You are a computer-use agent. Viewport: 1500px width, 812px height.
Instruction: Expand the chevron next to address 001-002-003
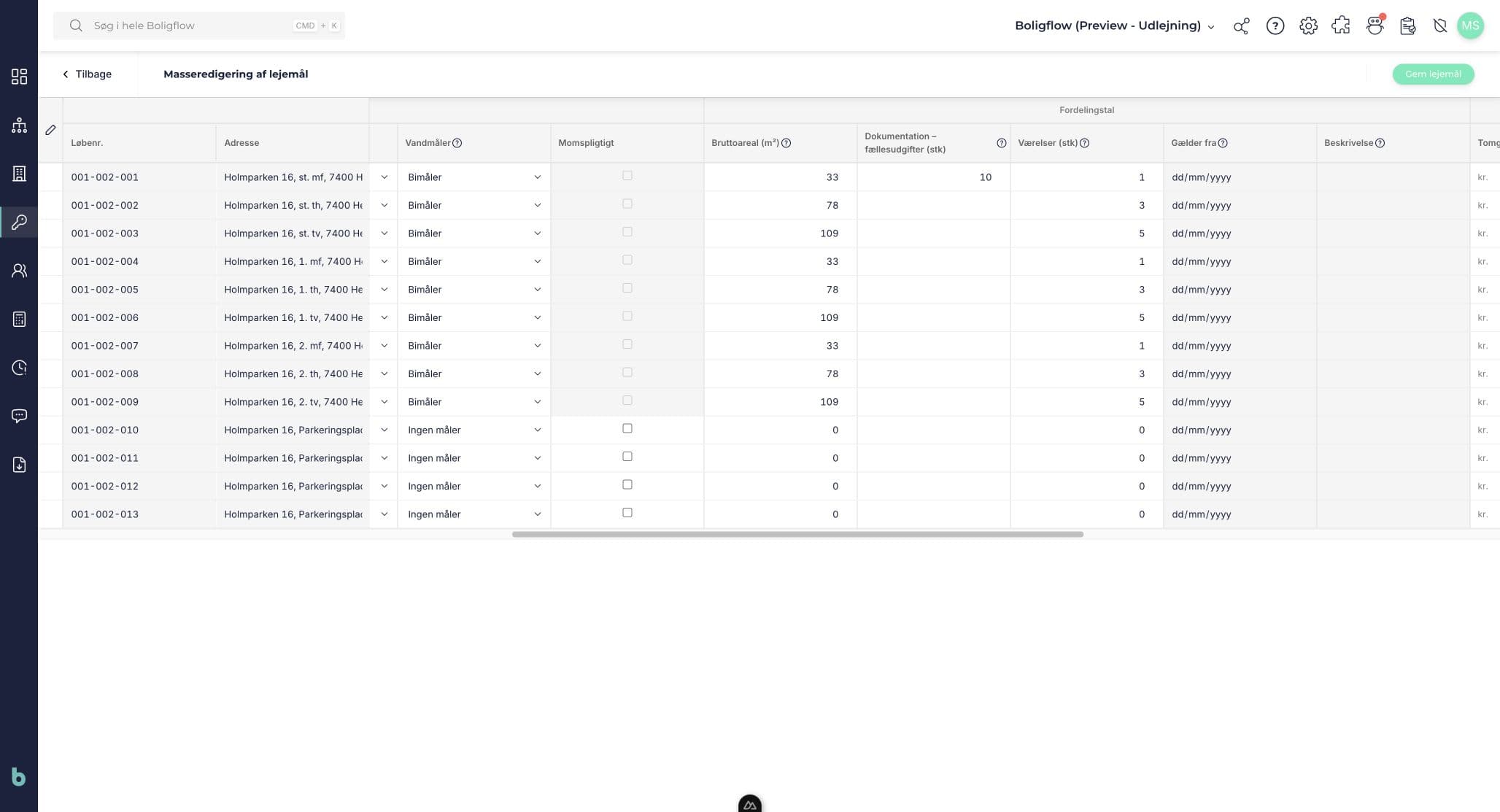coord(384,233)
